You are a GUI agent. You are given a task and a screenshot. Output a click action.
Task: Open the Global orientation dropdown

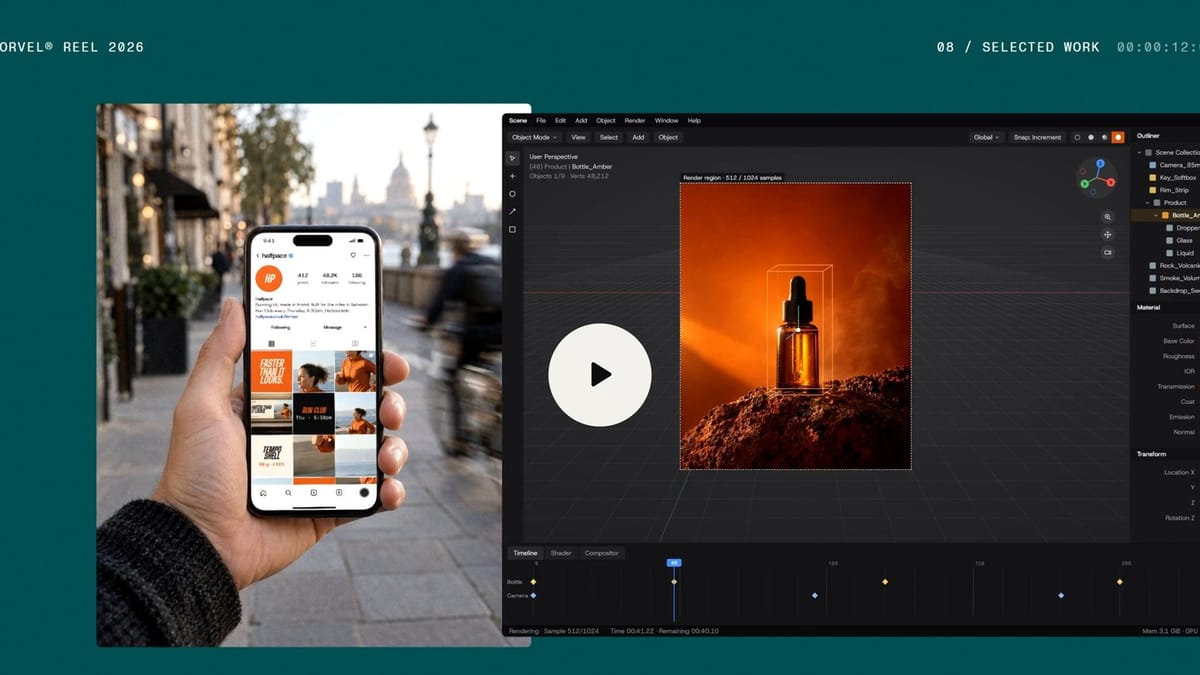click(x=985, y=137)
